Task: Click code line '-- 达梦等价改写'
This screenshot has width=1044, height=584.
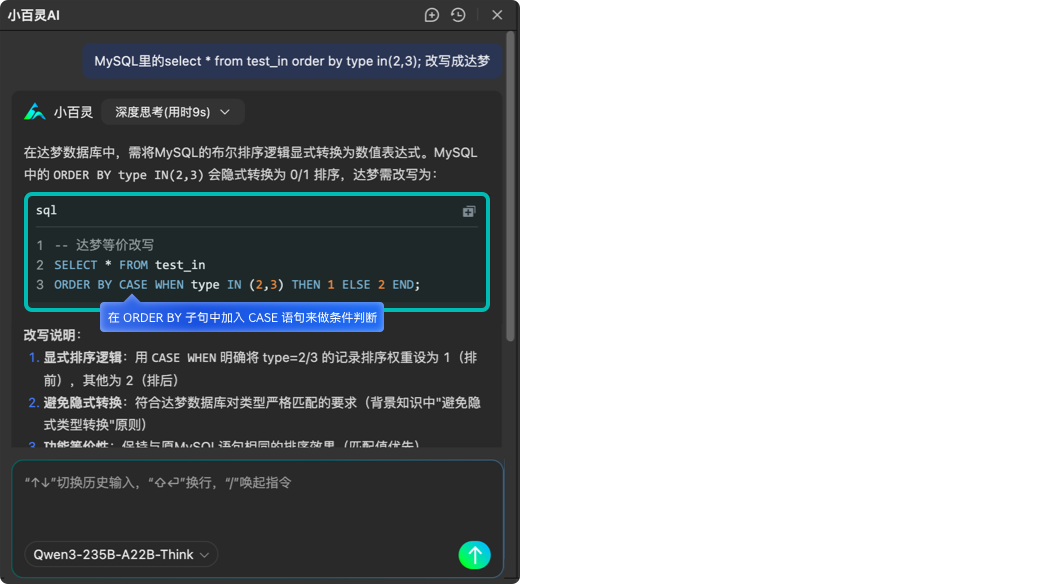Action: [104, 245]
